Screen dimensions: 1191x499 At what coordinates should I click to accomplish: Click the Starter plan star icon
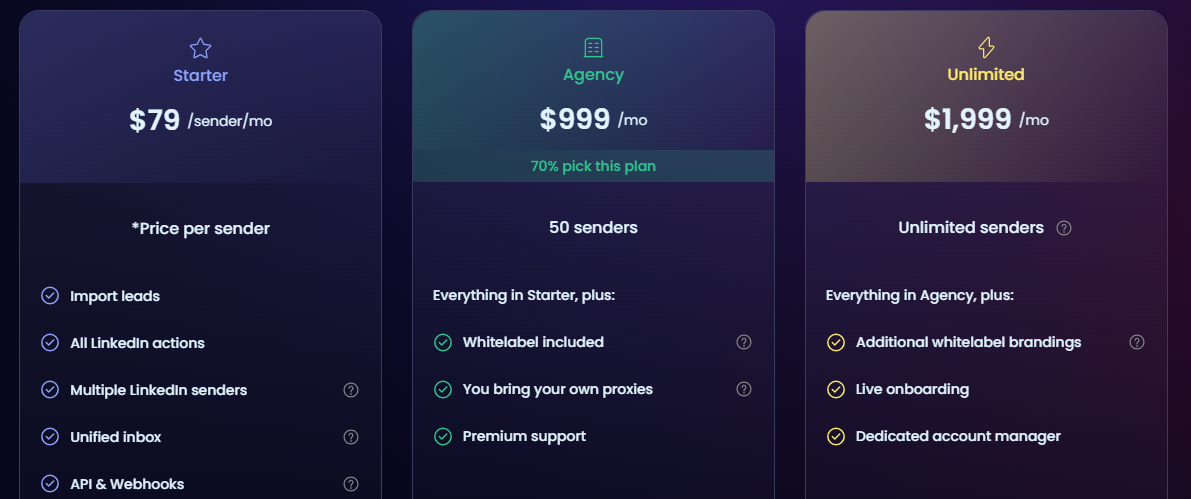tap(201, 49)
